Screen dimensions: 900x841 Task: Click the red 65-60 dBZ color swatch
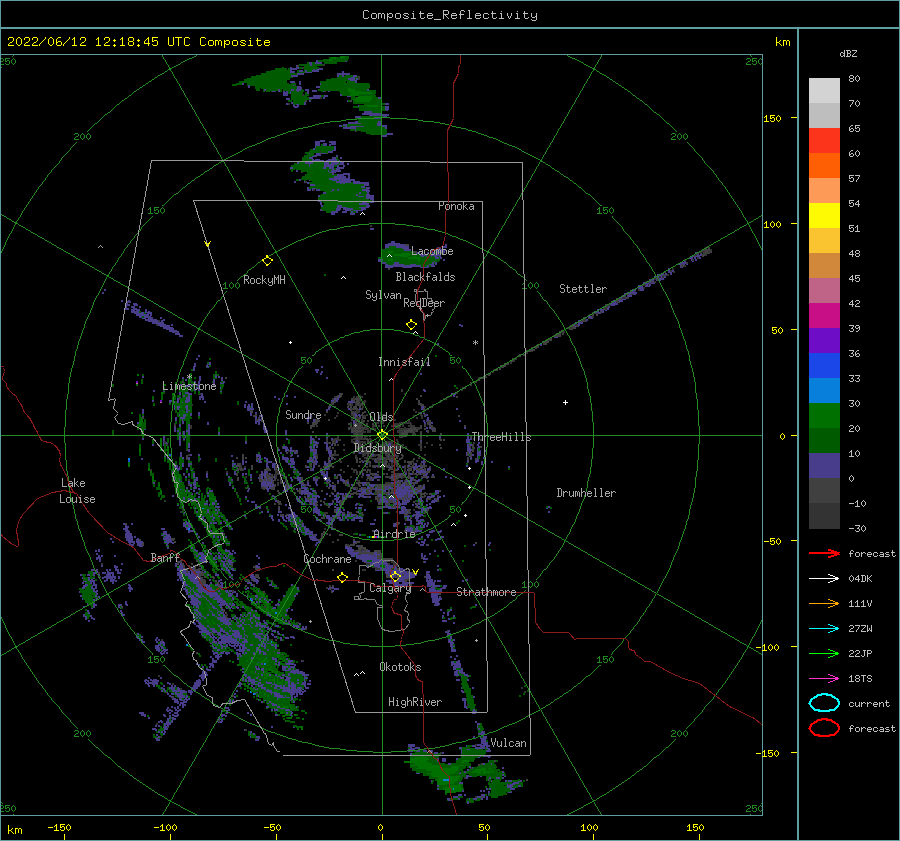824,141
